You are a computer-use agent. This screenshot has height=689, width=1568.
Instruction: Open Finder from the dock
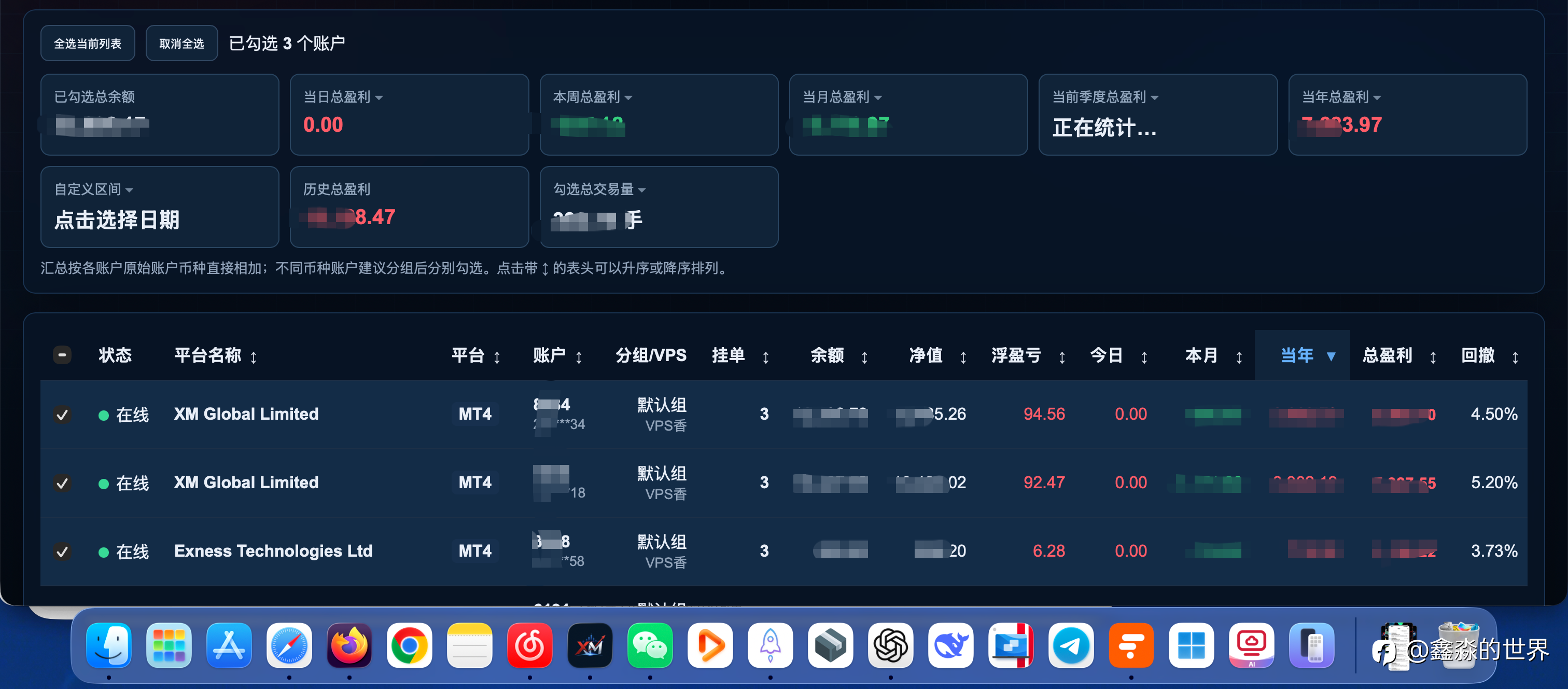[x=109, y=645]
